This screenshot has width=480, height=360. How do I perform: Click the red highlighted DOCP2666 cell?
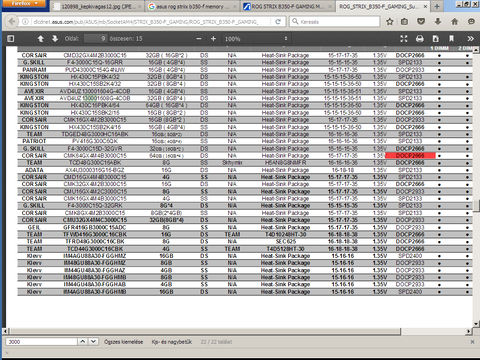point(410,156)
